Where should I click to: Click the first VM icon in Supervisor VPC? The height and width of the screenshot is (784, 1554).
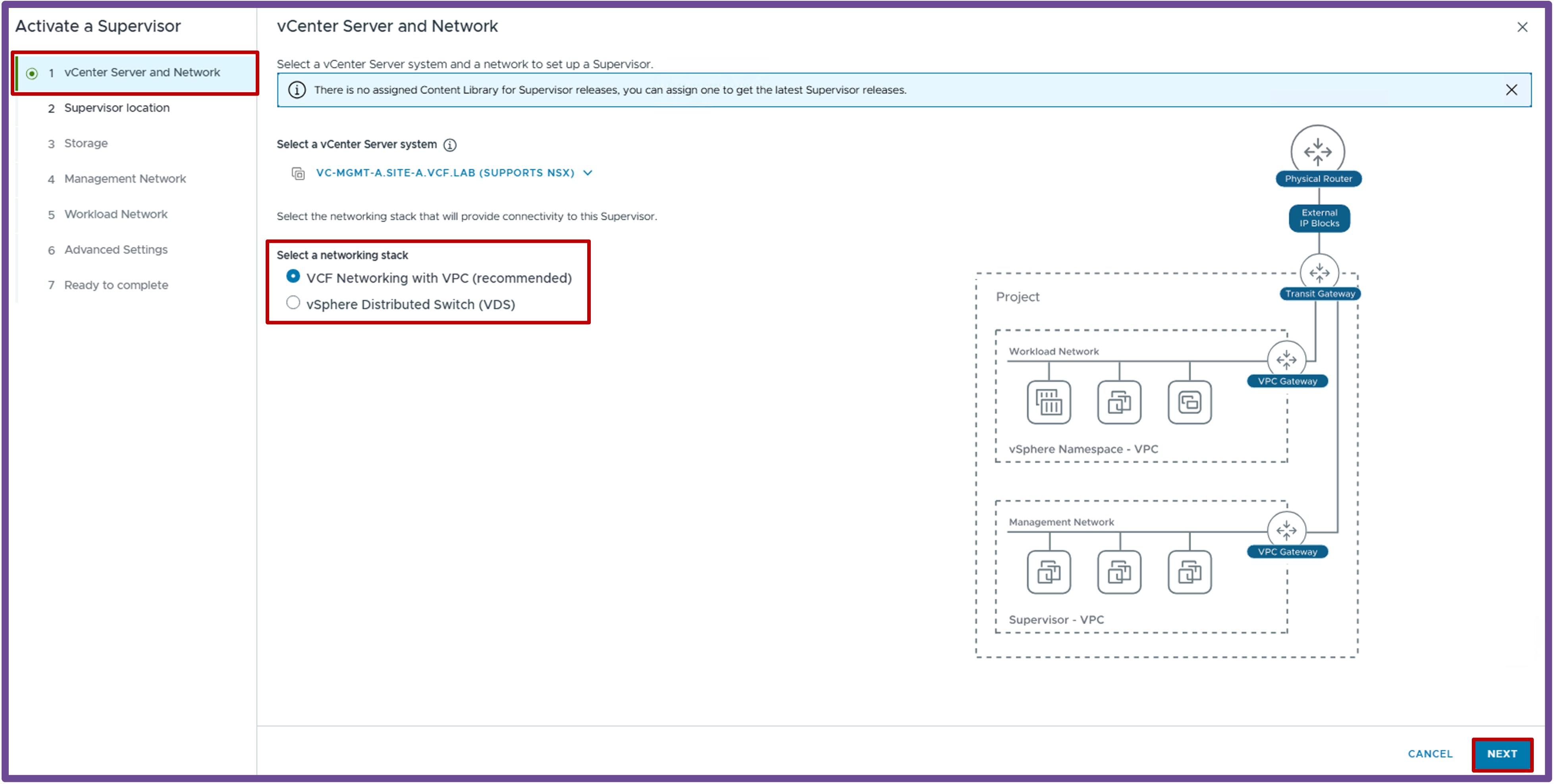(1049, 572)
